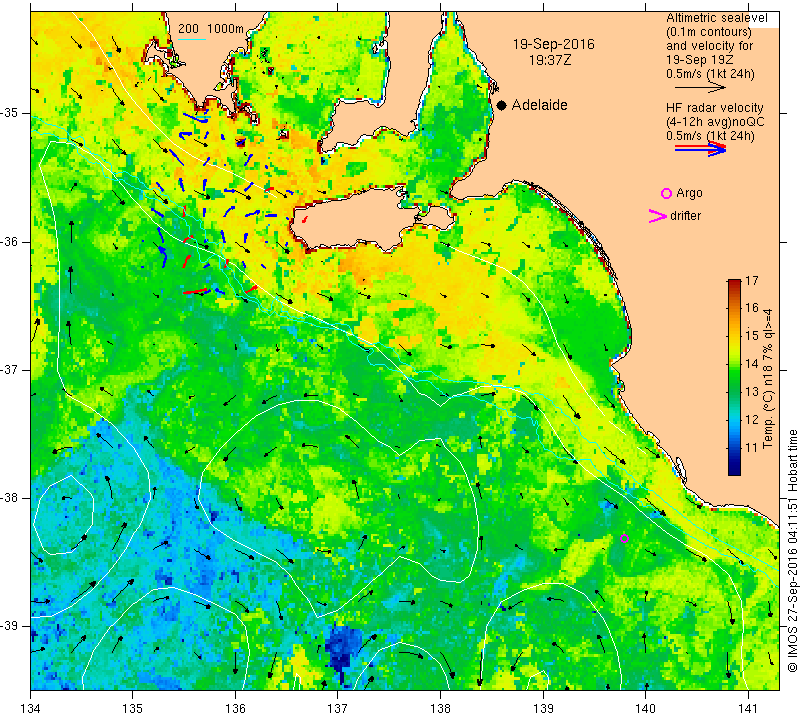Click the longitude axis label '138'
Screen dimensions: 800x720
tap(440, 709)
